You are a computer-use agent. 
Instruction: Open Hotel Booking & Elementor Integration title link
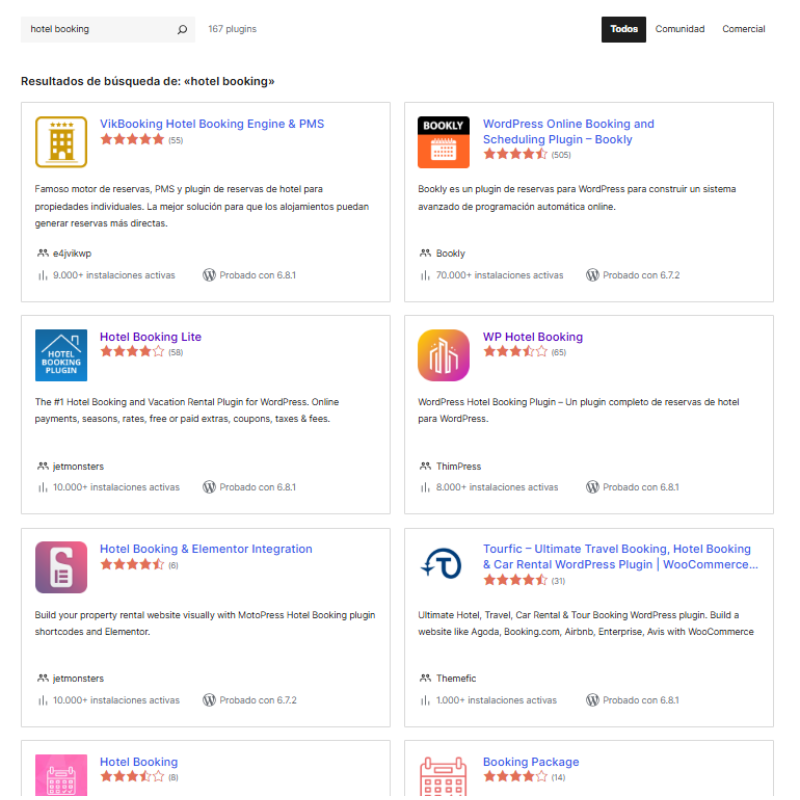click(206, 549)
